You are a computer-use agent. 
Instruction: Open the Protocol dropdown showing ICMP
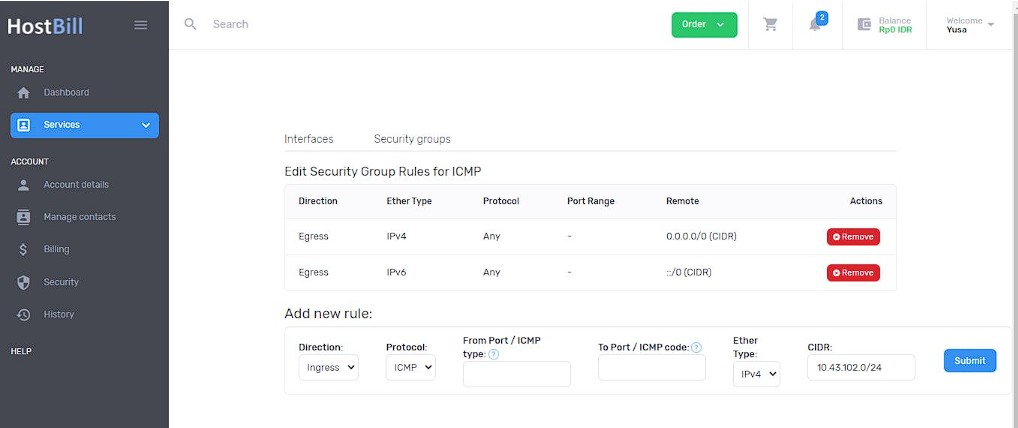pyautogui.click(x=410, y=368)
